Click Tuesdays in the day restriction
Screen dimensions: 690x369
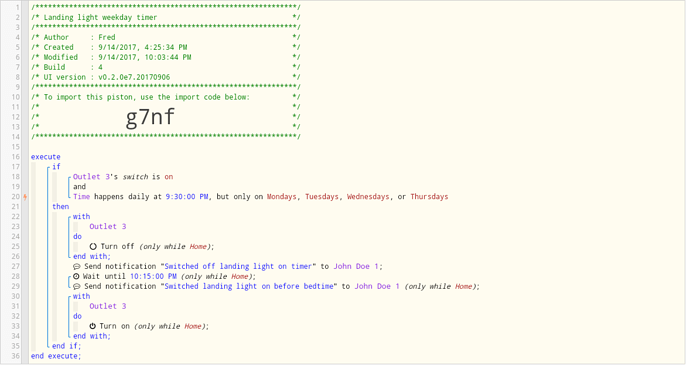tap(322, 197)
